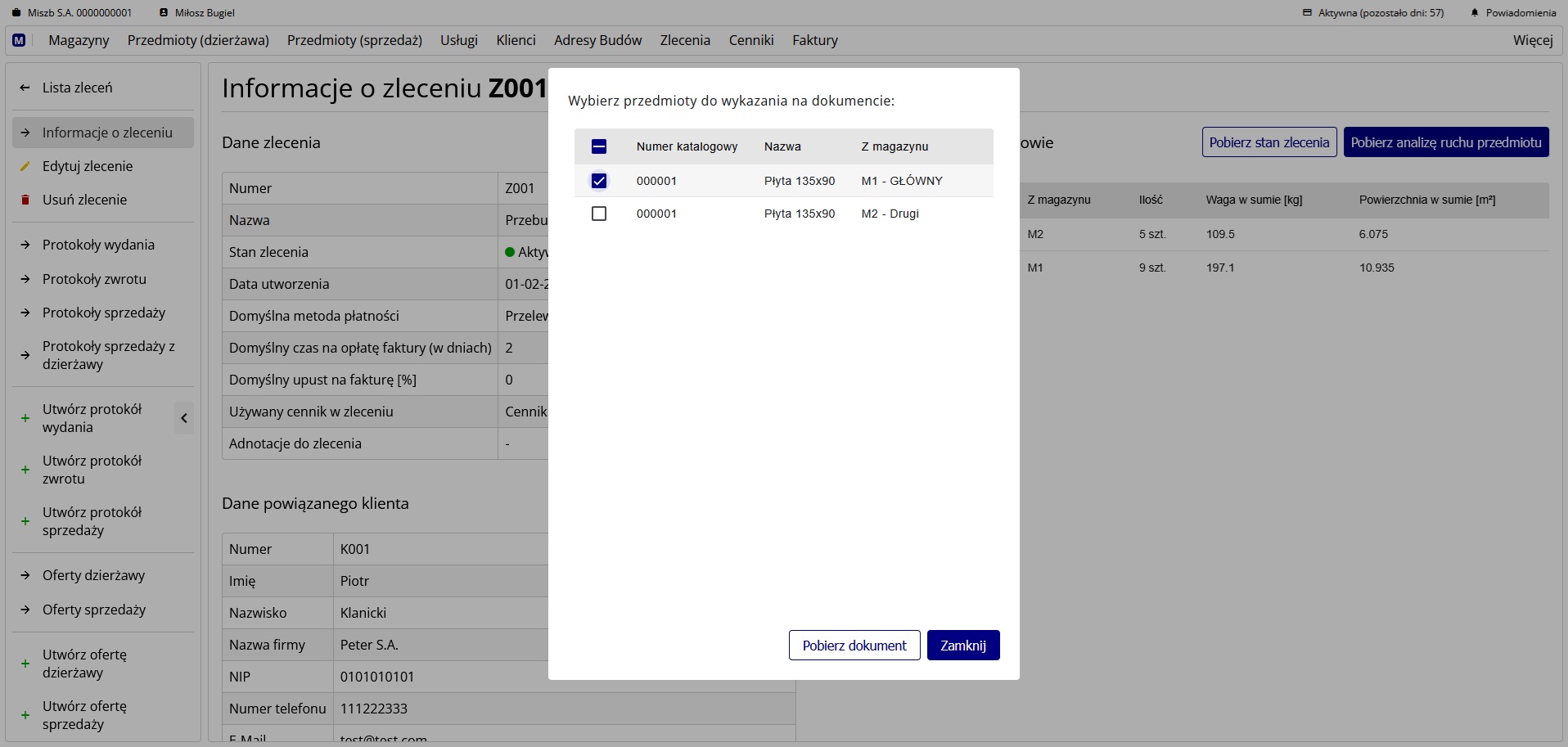This screenshot has width=1568, height=747.
Task: Click the Pobierz analizę ruchu przedmiotu button
Action: 1445,142
